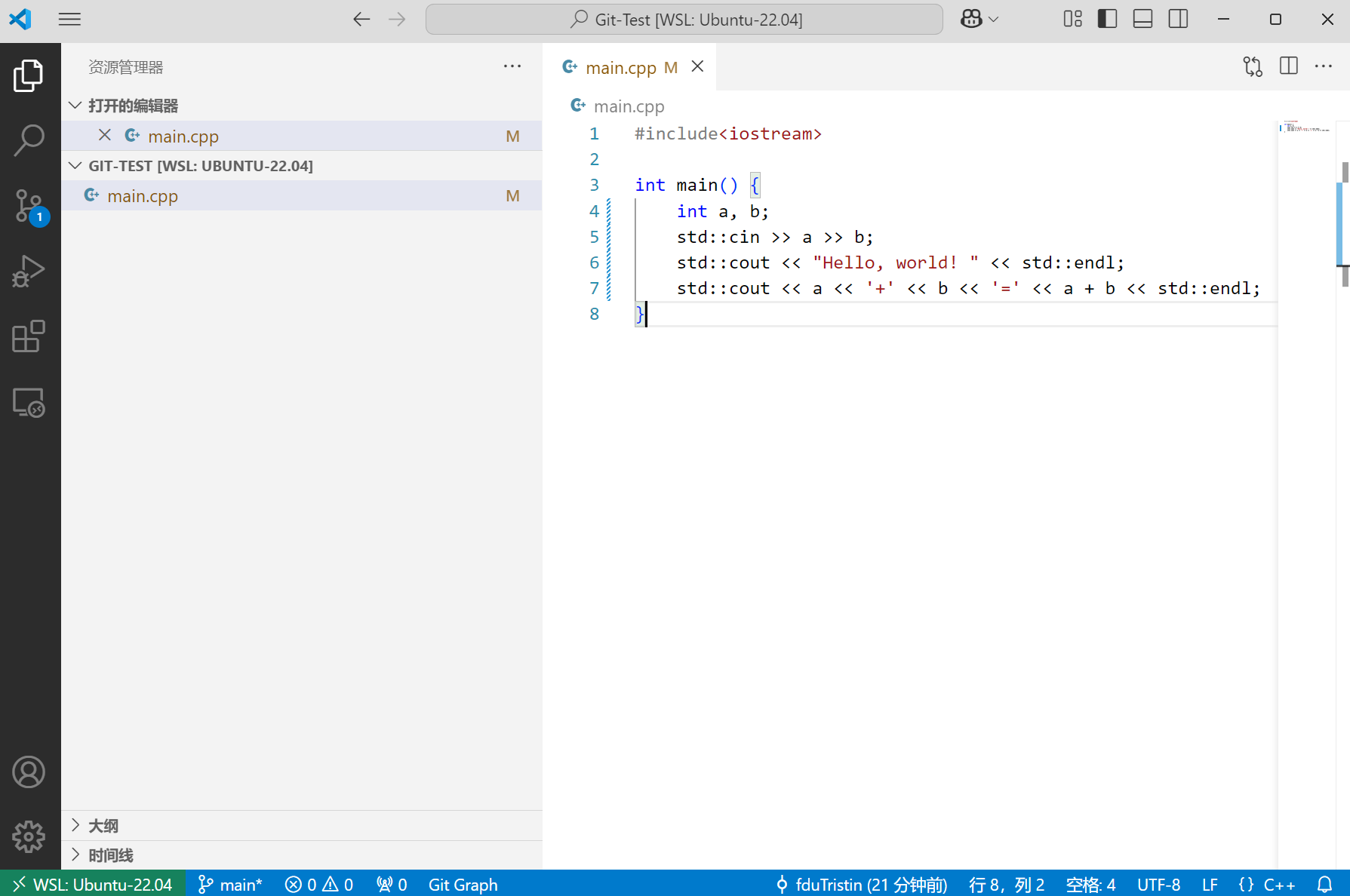Expand the 大纲 outline section
This screenshot has width=1350, height=896.
[x=103, y=826]
